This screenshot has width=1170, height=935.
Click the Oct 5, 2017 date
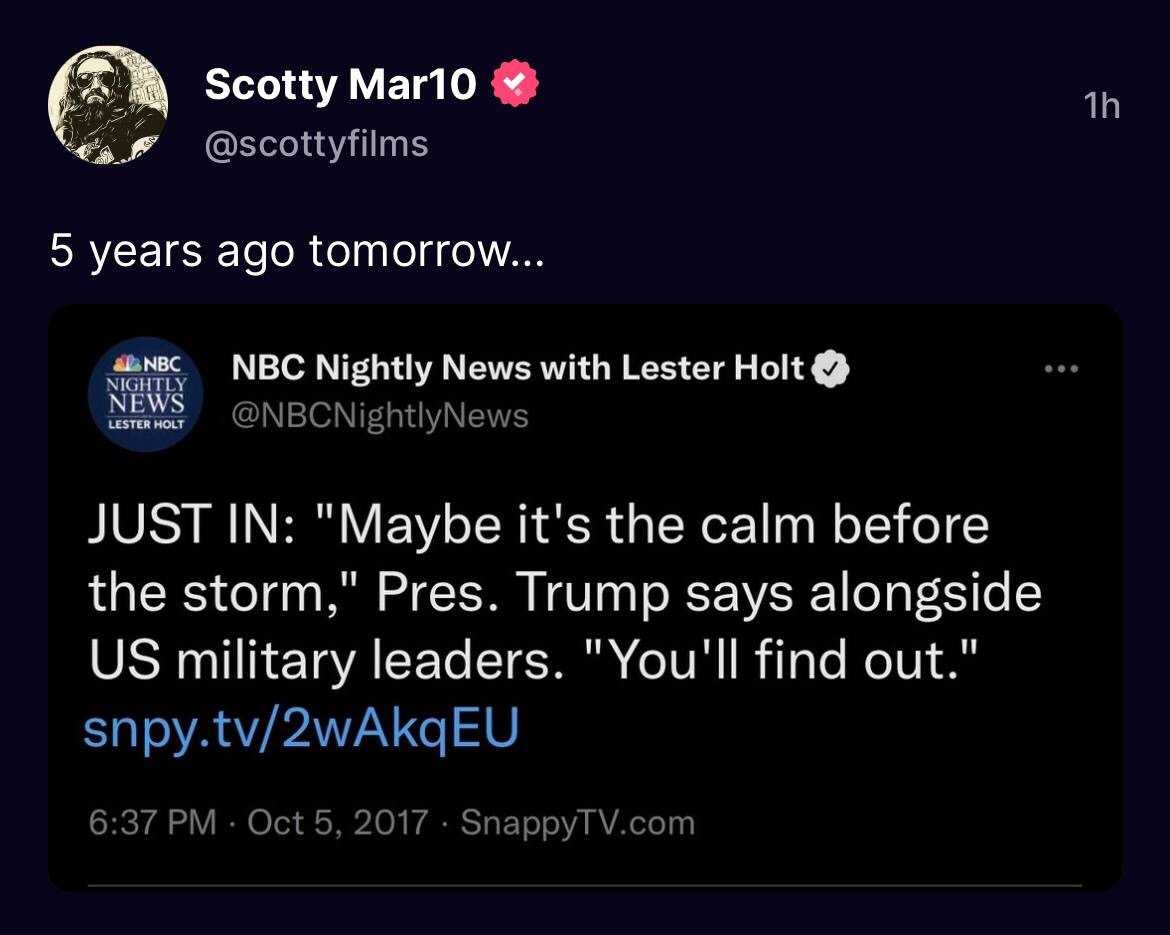[x=337, y=822]
